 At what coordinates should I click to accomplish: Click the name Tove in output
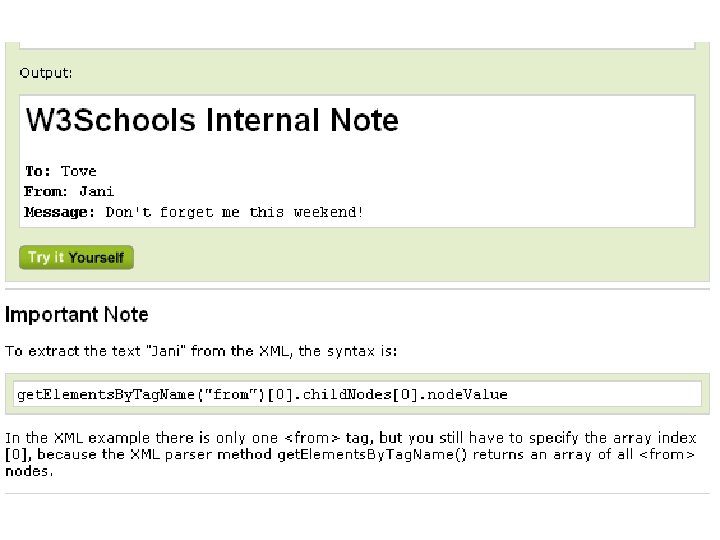pos(79,171)
